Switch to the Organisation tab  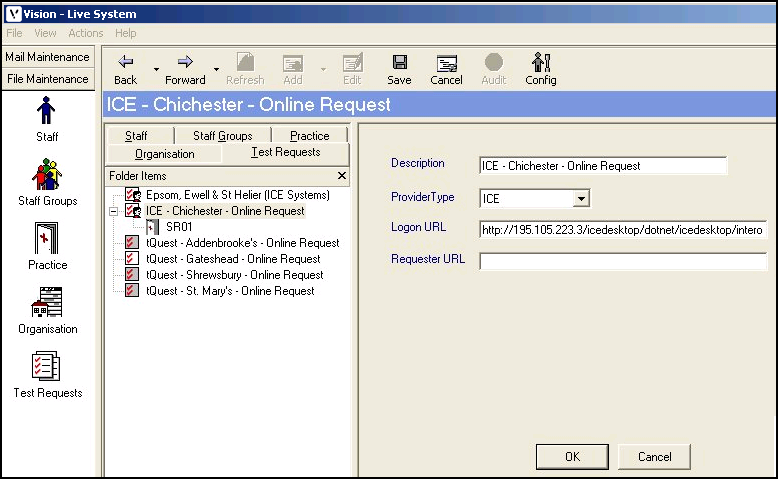[164, 154]
